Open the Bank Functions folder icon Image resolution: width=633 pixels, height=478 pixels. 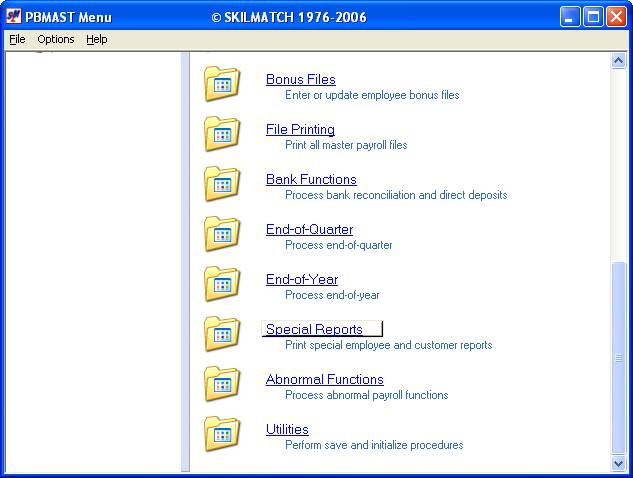coord(222,184)
